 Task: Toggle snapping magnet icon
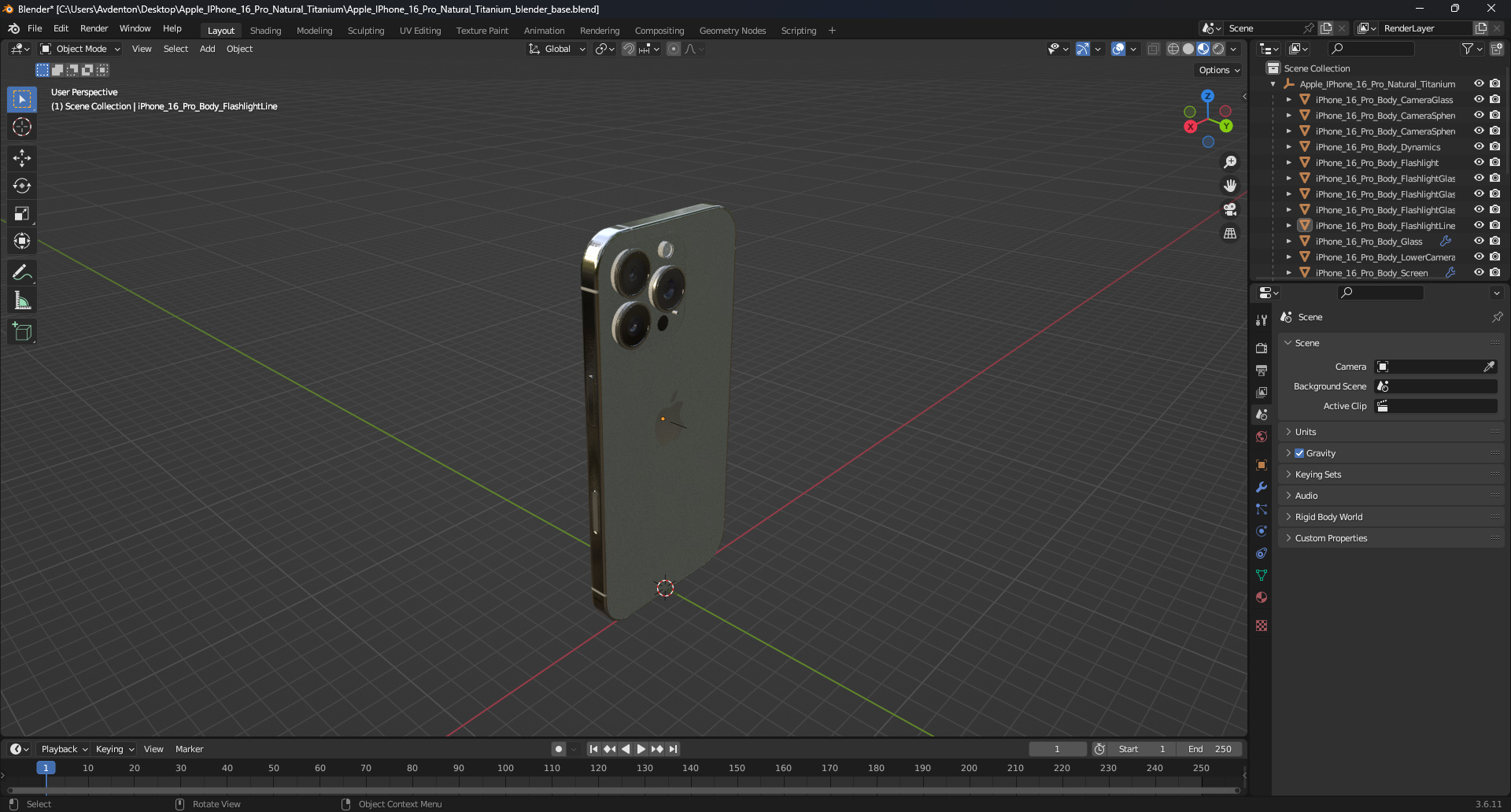[x=629, y=49]
